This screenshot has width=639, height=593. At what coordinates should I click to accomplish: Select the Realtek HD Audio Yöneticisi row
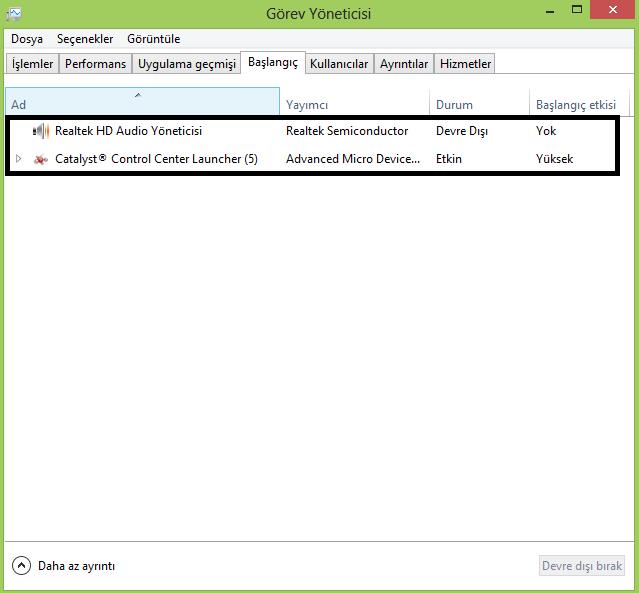(x=313, y=131)
